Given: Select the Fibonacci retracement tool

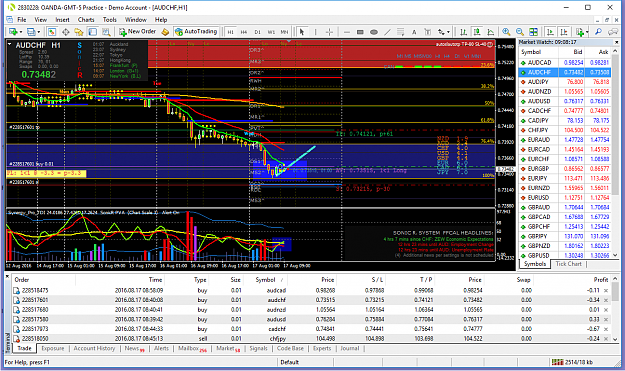Looking at the screenshot, I should (401, 32).
